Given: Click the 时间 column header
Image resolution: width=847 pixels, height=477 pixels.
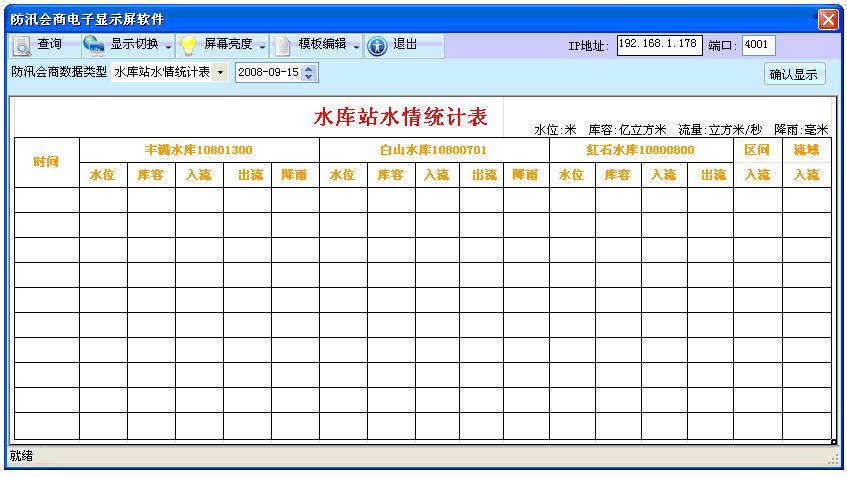Looking at the screenshot, I should (46, 162).
